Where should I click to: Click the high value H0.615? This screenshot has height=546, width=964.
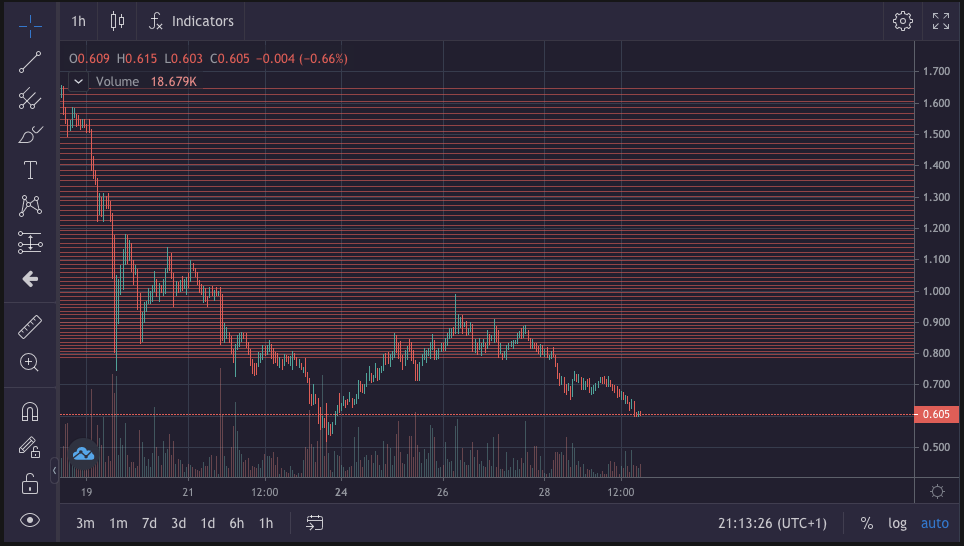pyautogui.click(x=137, y=59)
